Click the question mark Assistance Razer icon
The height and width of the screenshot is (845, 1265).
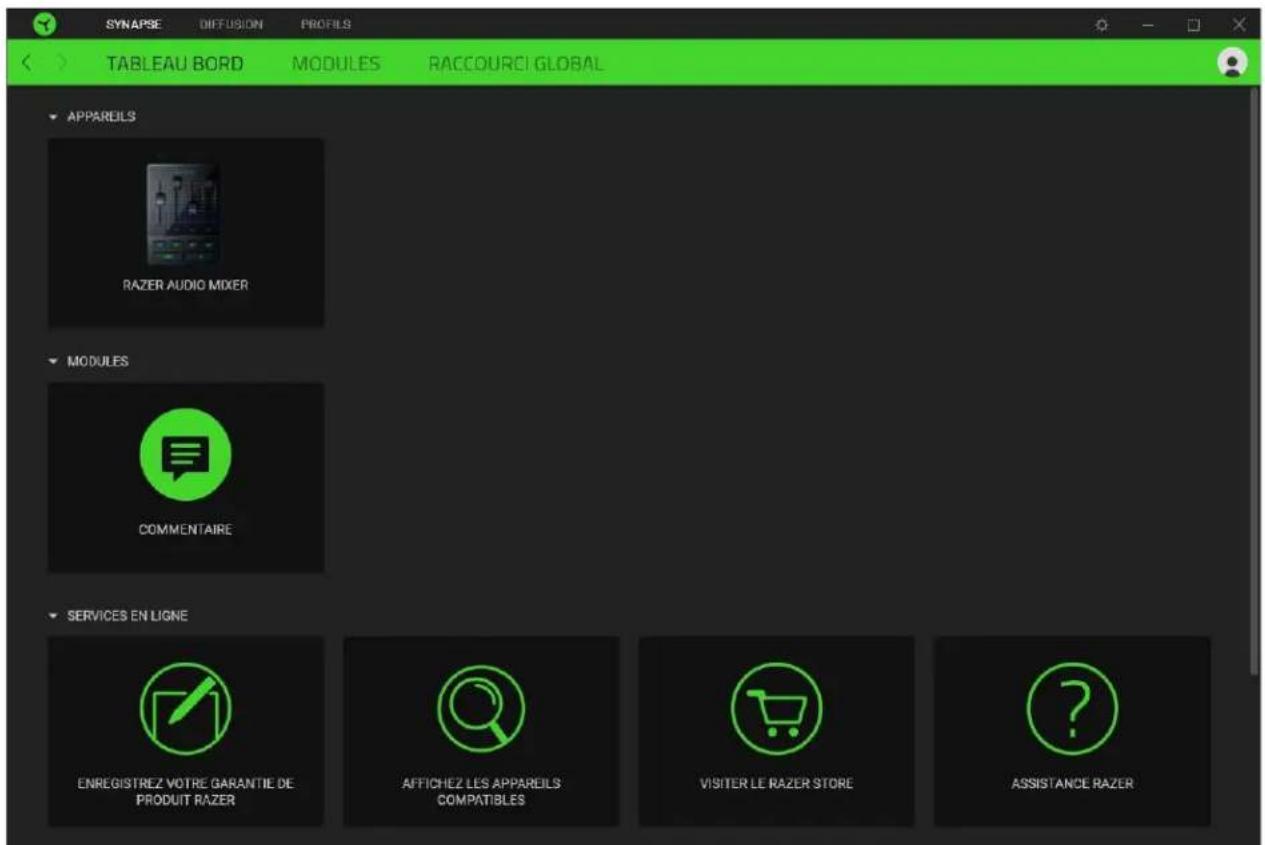(x=1072, y=709)
